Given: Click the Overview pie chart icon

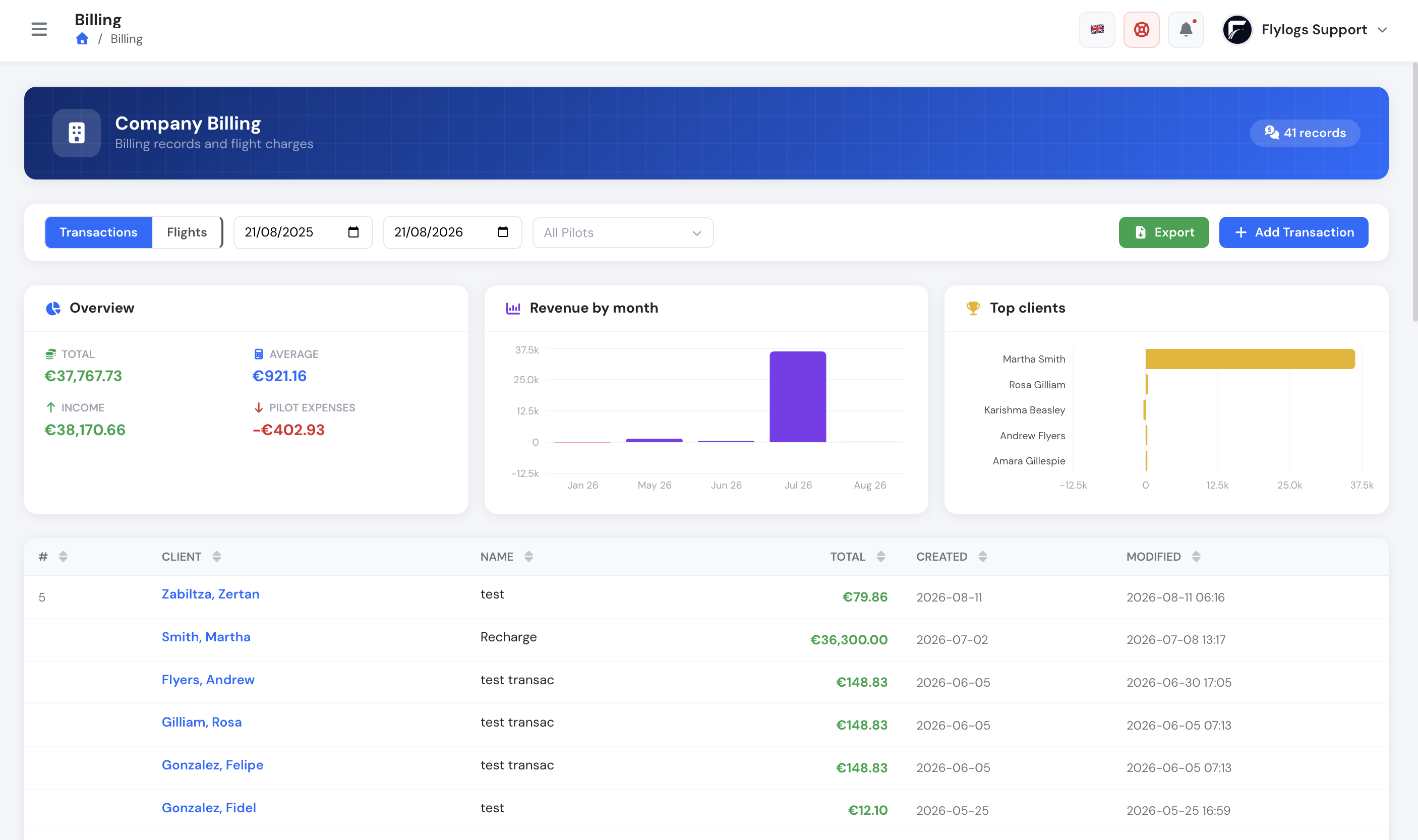Looking at the screenshot, I should pos(53,308).
